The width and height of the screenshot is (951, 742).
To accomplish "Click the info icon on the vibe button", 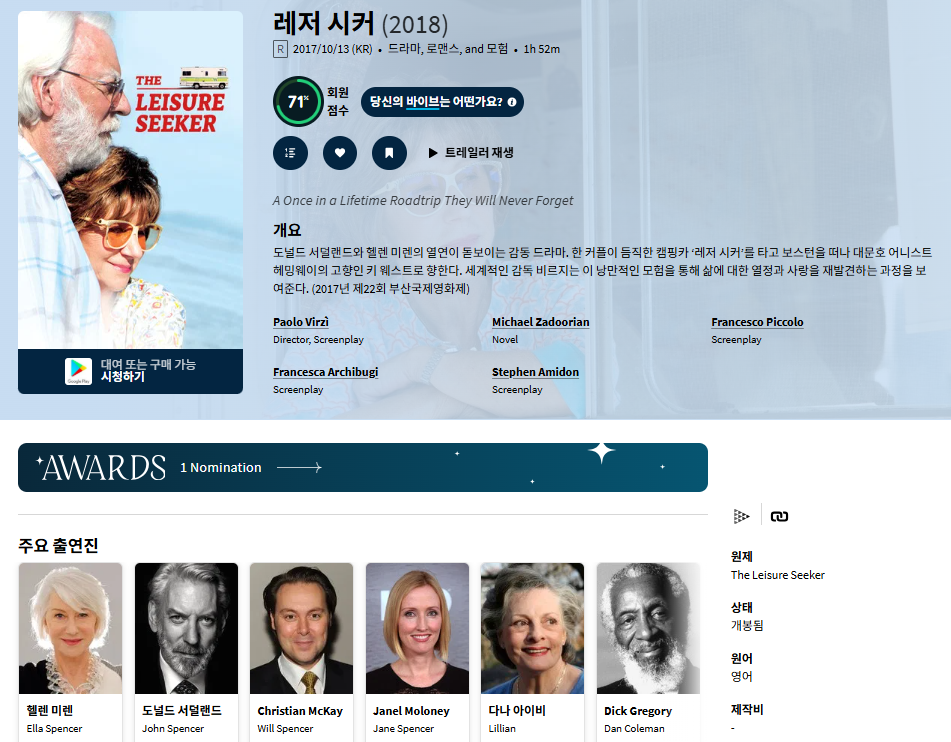I will (512, 102).
